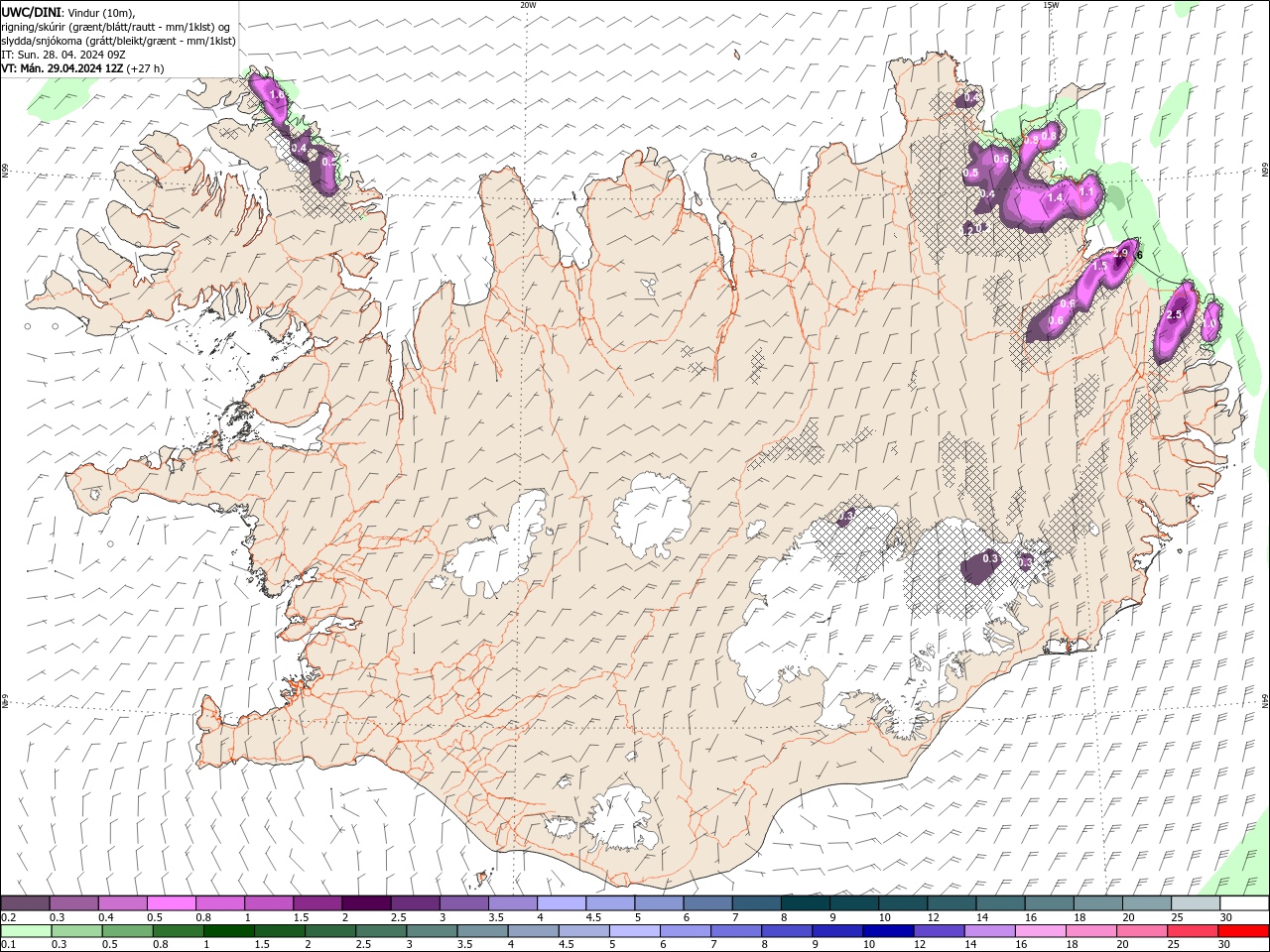Pick the 10 swatch in the snow legend
The width and height of the screenshot is (1270, 952).
tap(903, 902)
